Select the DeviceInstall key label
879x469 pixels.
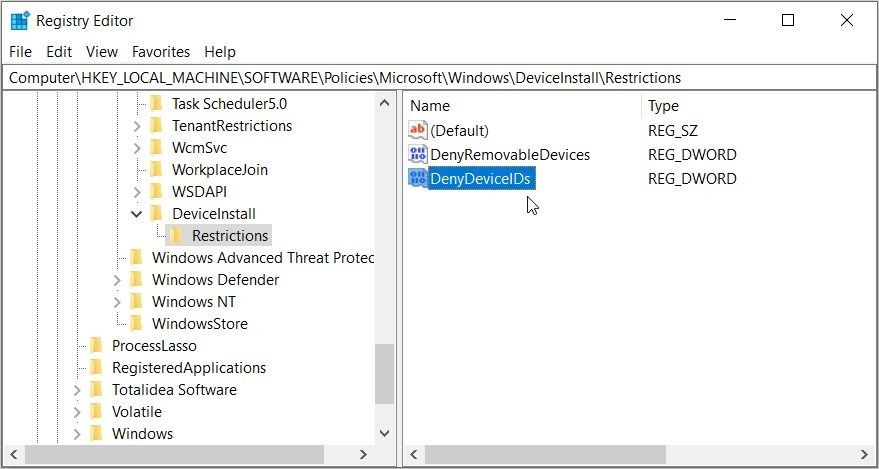pos(214,213)
